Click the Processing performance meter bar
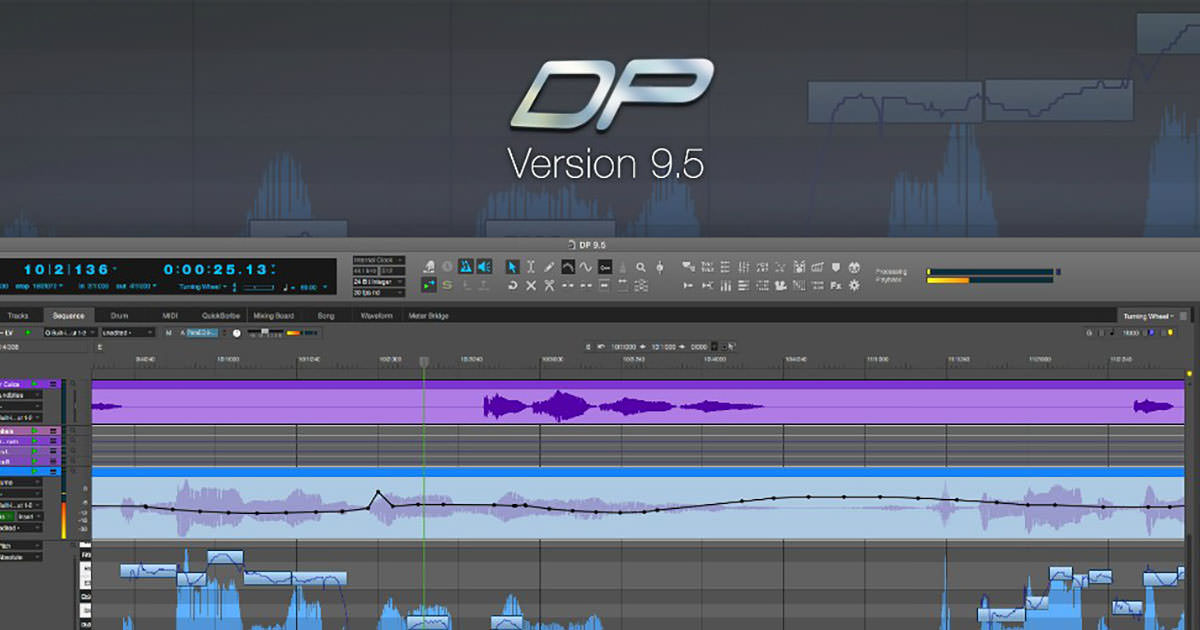 (x=990, y=271)
